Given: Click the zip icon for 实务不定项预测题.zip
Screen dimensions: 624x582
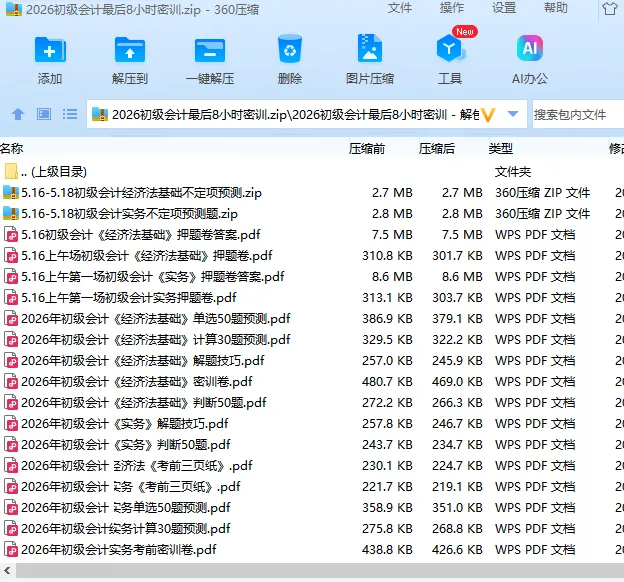Looking at the screenshot, I should coord(11,213).
